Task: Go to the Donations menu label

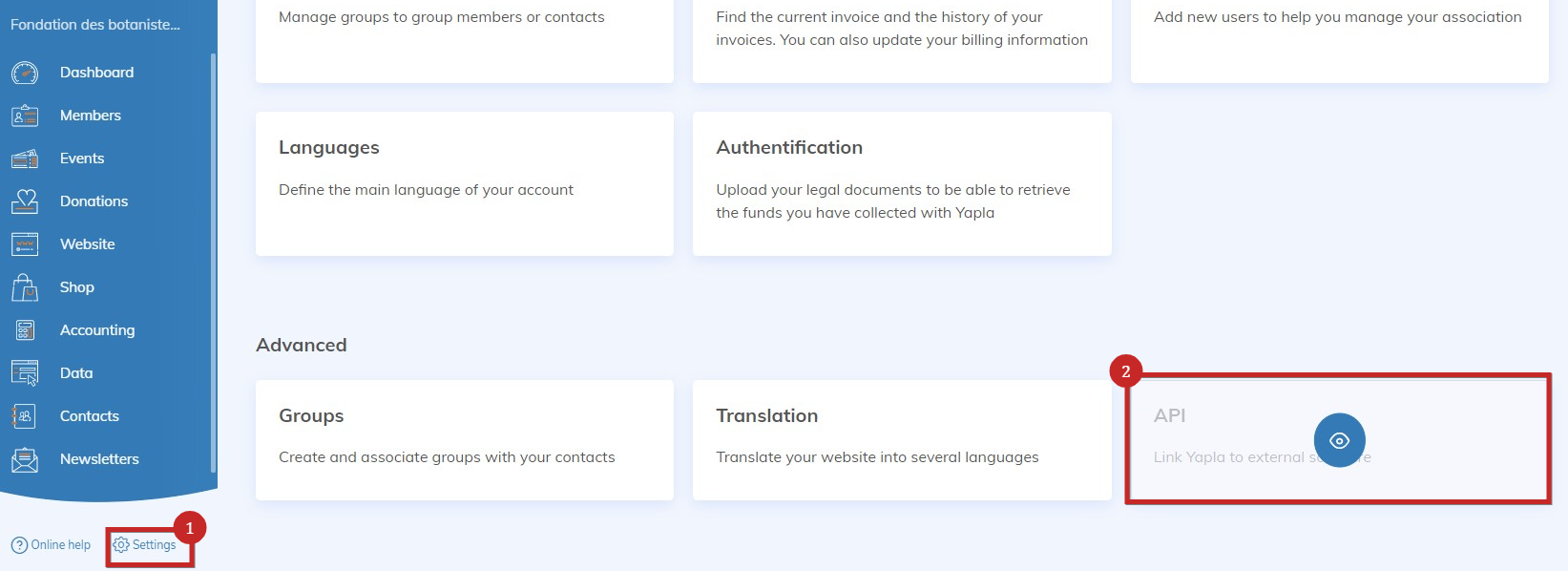Action: (x=94, y=201)
